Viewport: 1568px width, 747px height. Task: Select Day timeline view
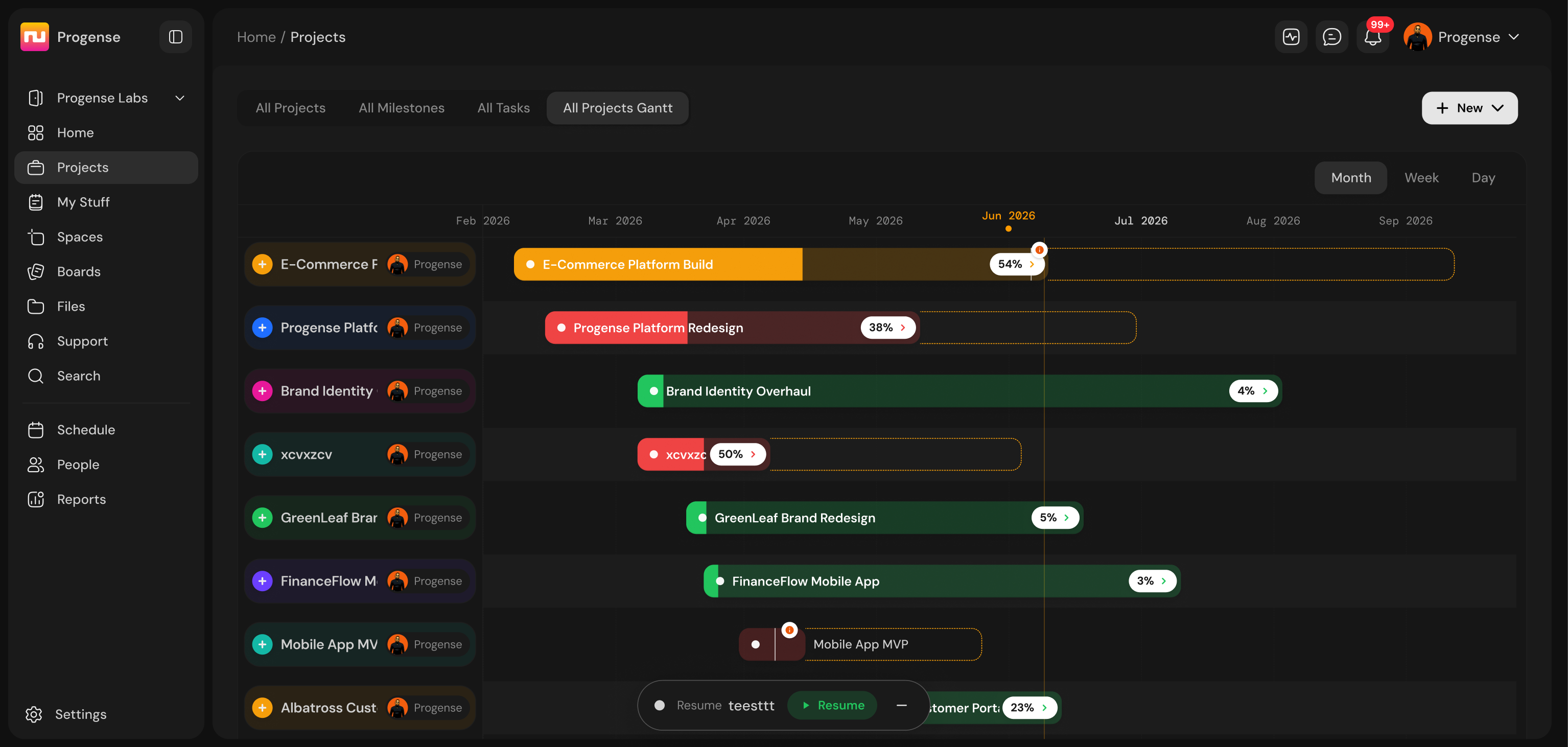1483,178
